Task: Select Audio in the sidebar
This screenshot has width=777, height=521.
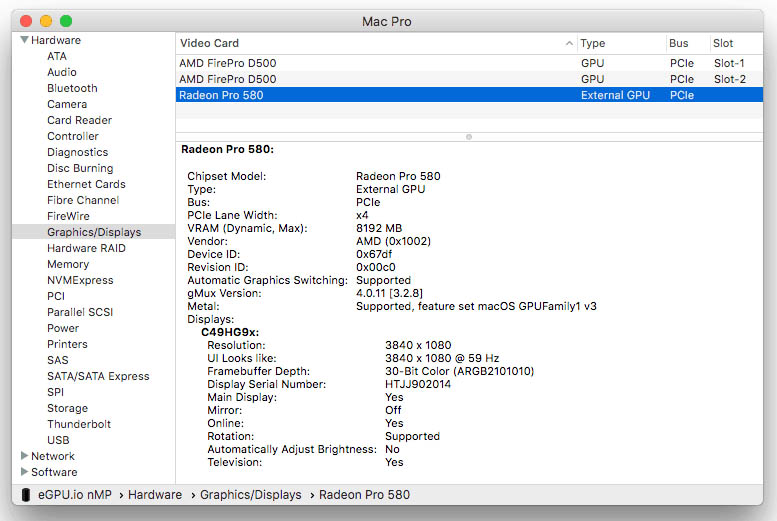Action: pos(62,72)
